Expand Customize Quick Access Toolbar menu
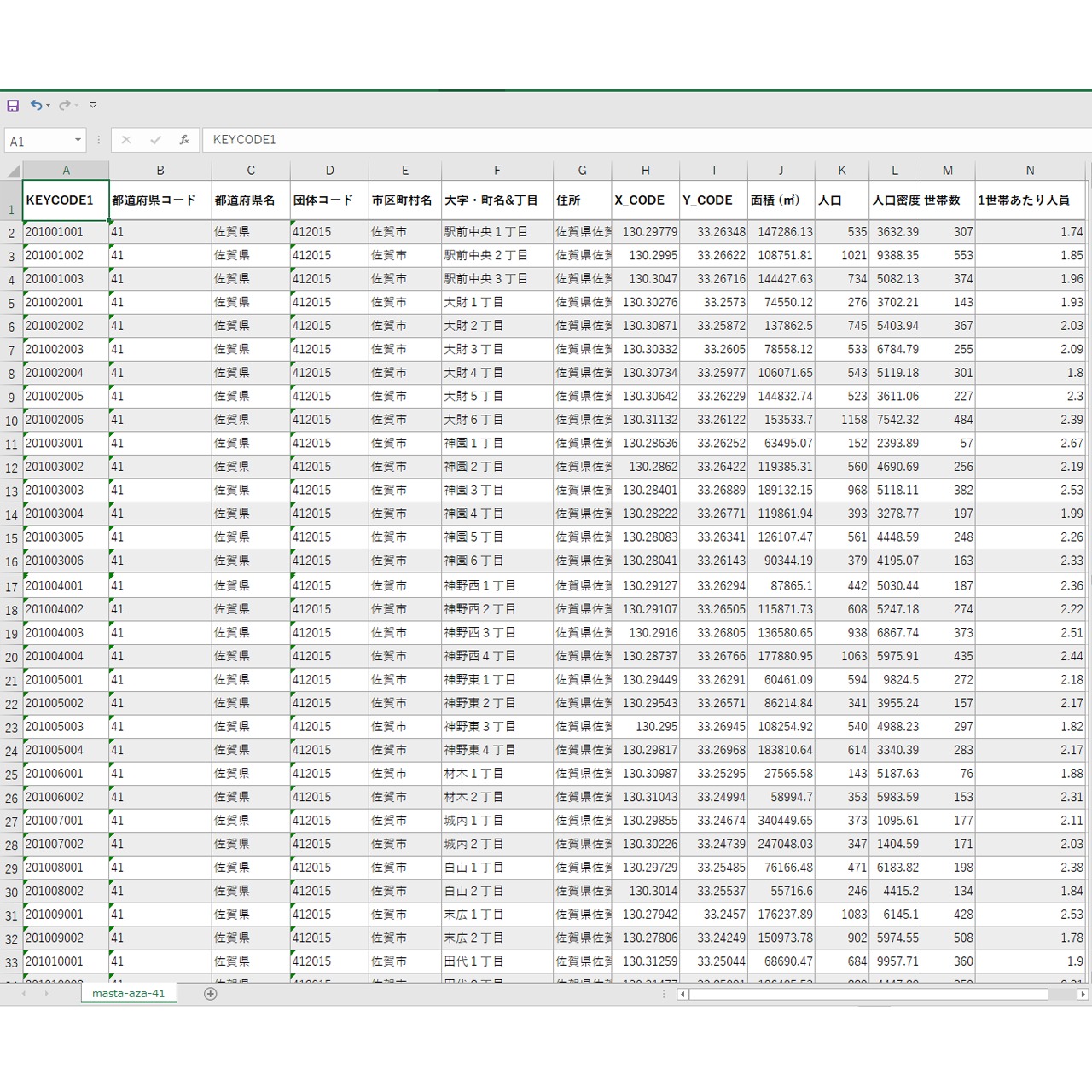1092x1092 pixels. (x=93, y=106)
